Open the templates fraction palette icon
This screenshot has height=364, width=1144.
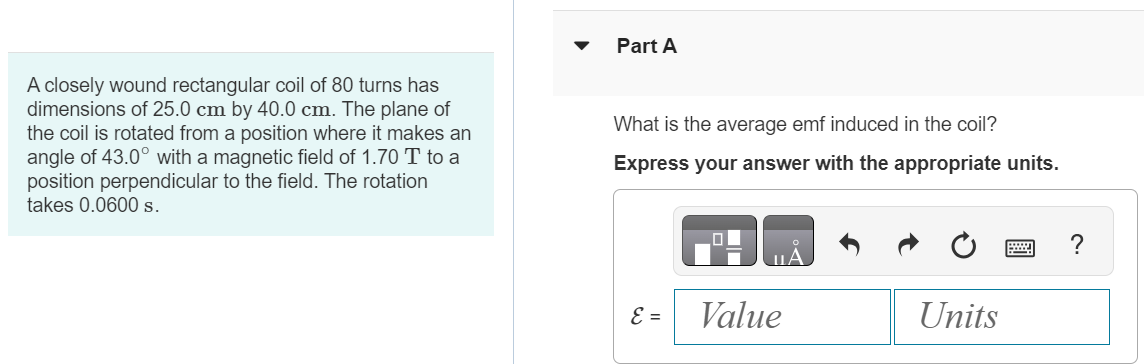[x=719, y=241]
